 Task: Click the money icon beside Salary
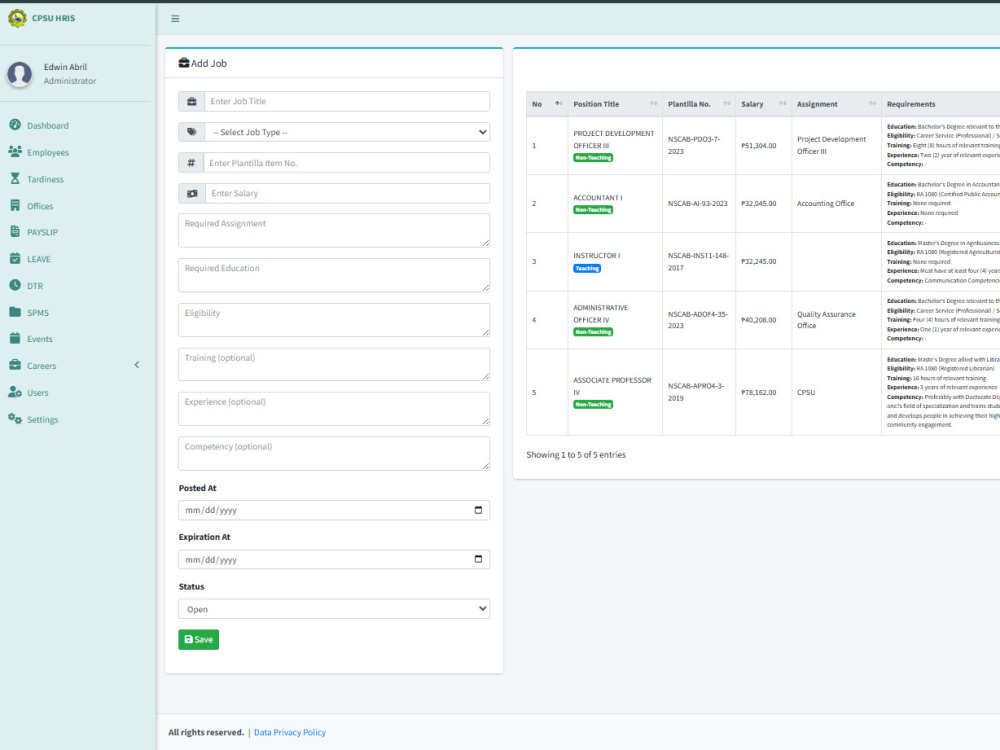pyautogui.click(x=192, y=193)
